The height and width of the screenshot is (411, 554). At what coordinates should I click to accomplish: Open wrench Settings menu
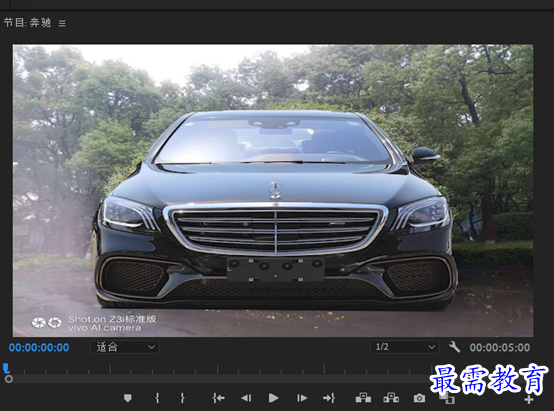point(454,347)
